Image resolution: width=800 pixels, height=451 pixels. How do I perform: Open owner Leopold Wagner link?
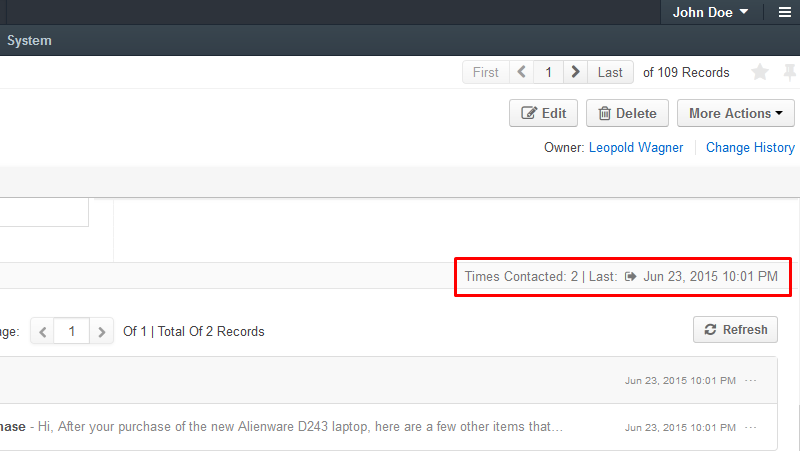[636, 147]
